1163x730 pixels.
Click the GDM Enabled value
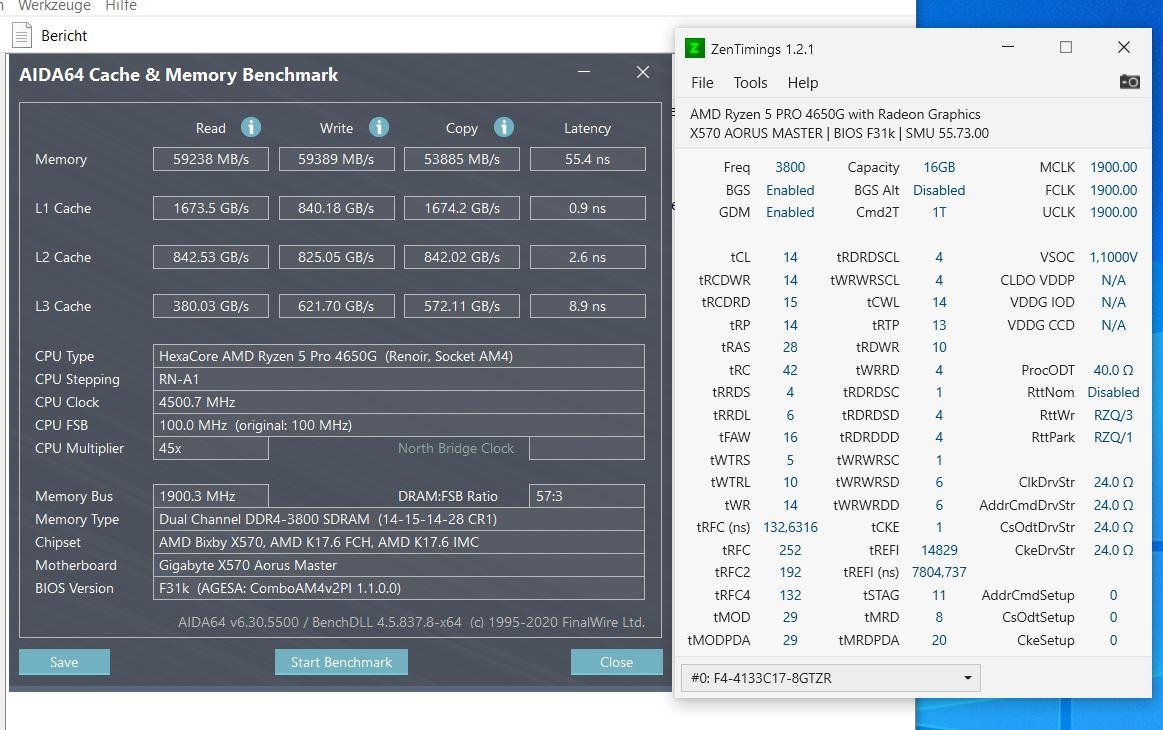click(790, 212)
